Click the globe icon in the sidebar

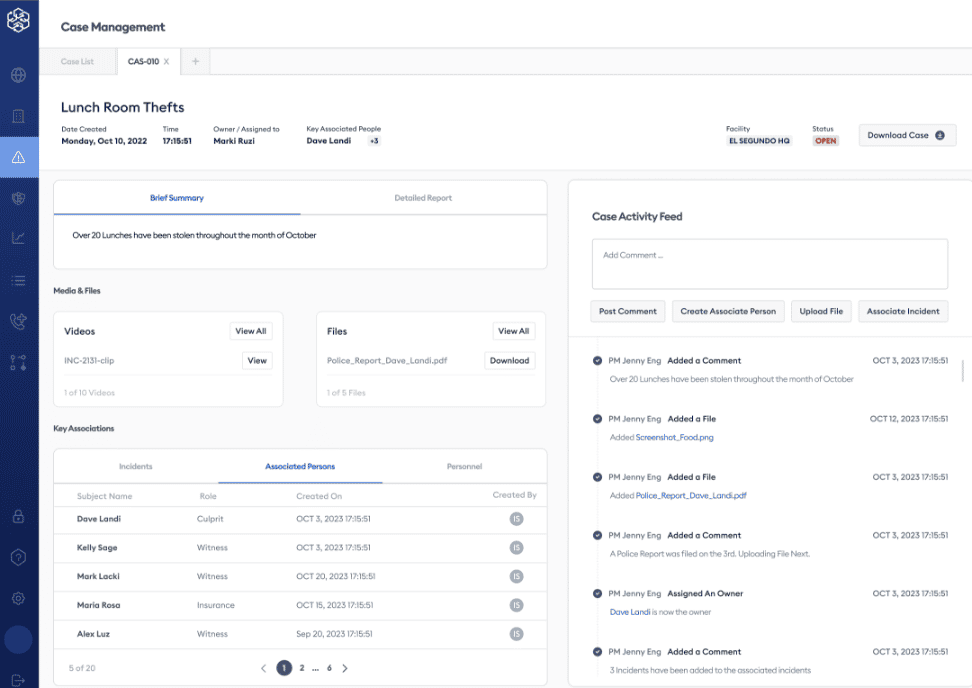point(19,75)
